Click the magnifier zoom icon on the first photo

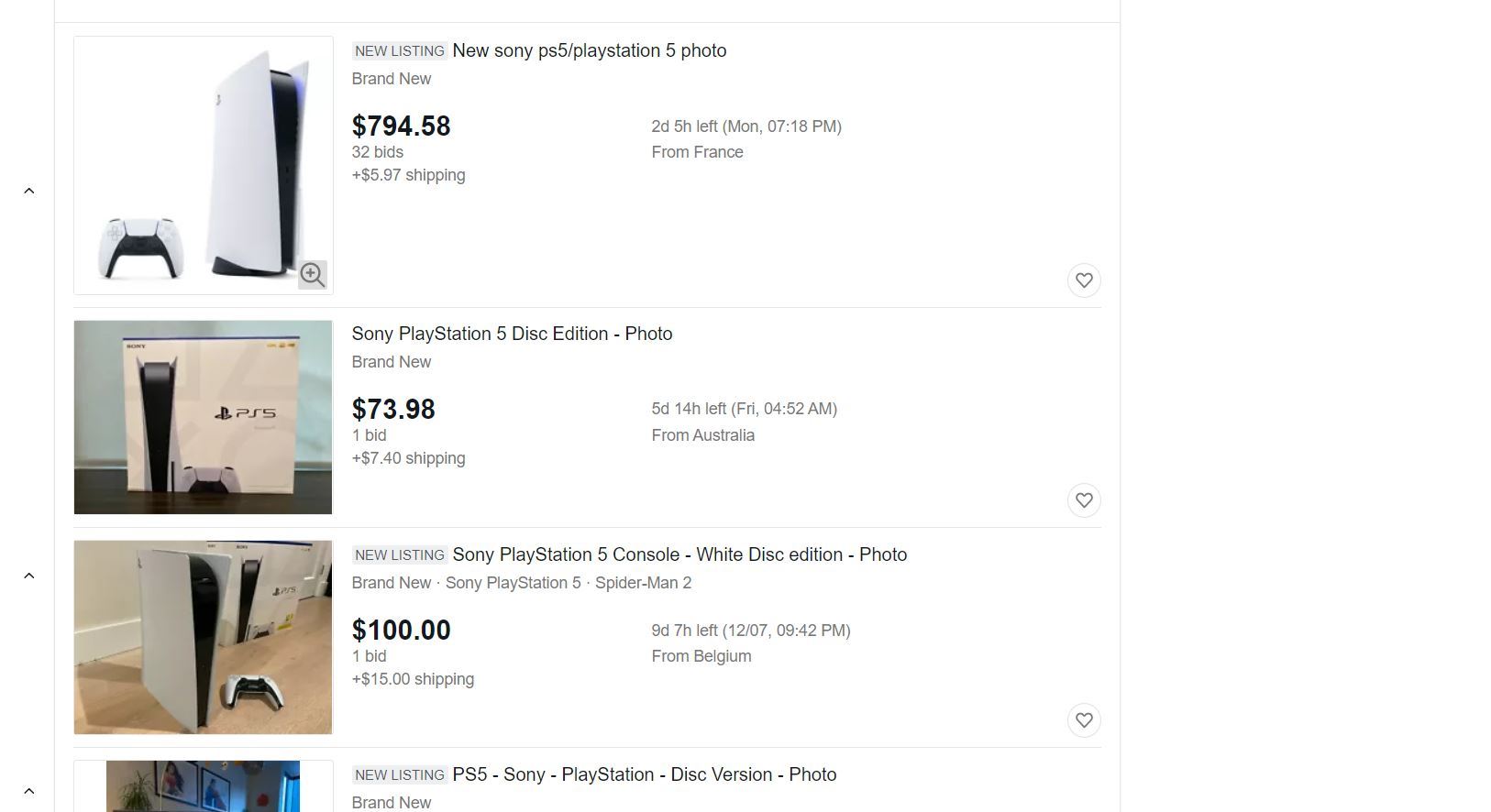(313, 274)
